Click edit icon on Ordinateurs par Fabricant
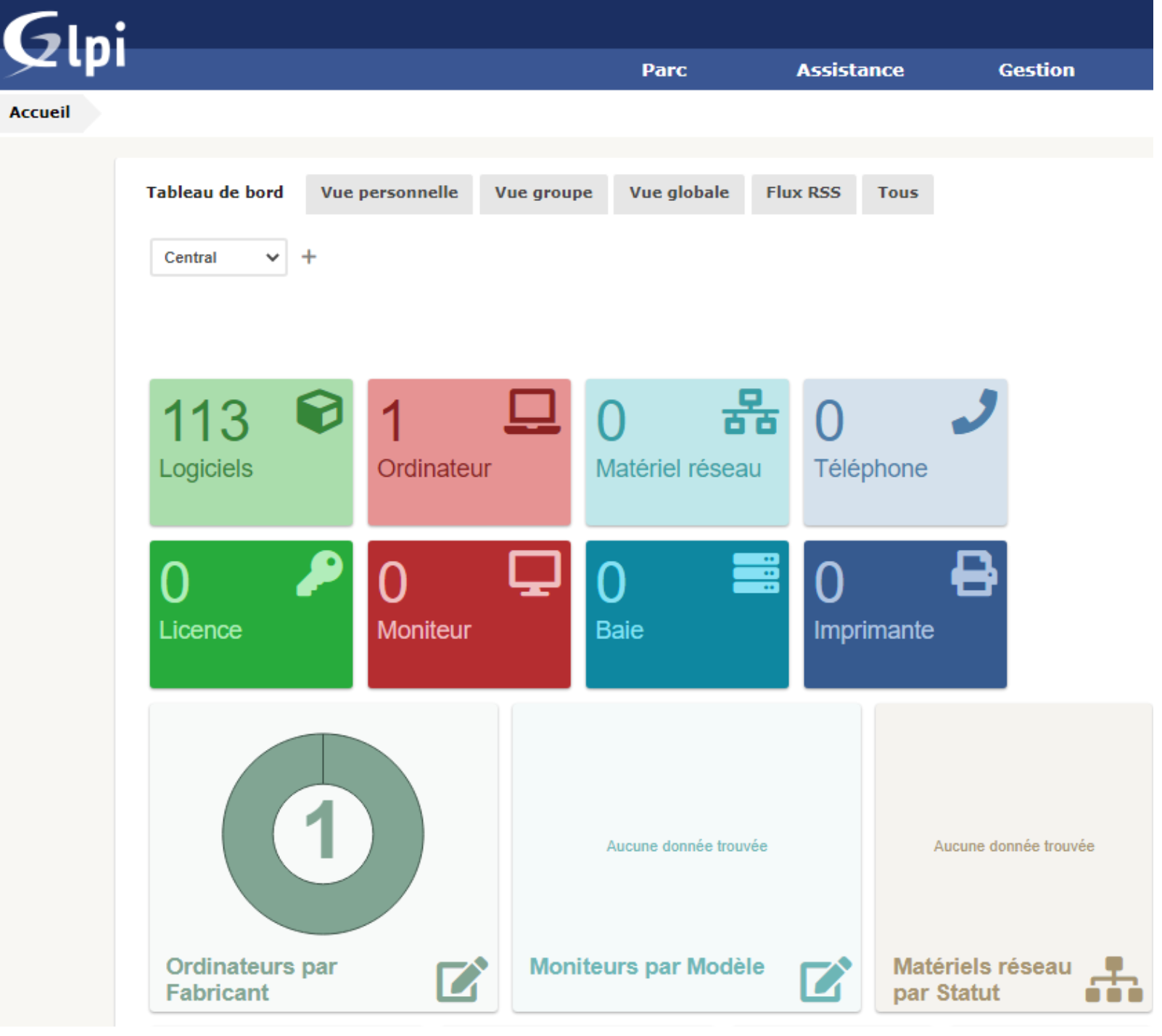 [461, 981]
